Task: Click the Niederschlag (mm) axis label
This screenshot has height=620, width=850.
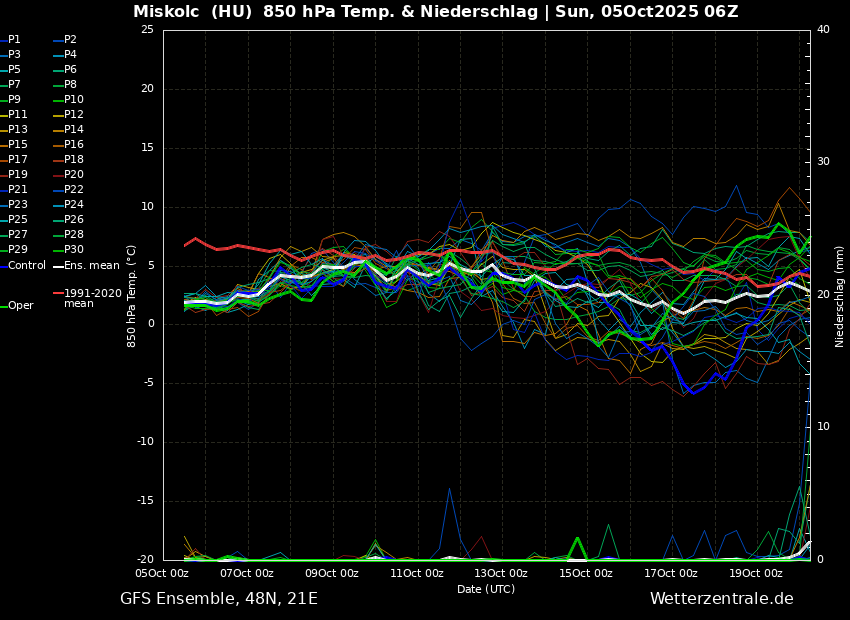Action: (840, 296)
